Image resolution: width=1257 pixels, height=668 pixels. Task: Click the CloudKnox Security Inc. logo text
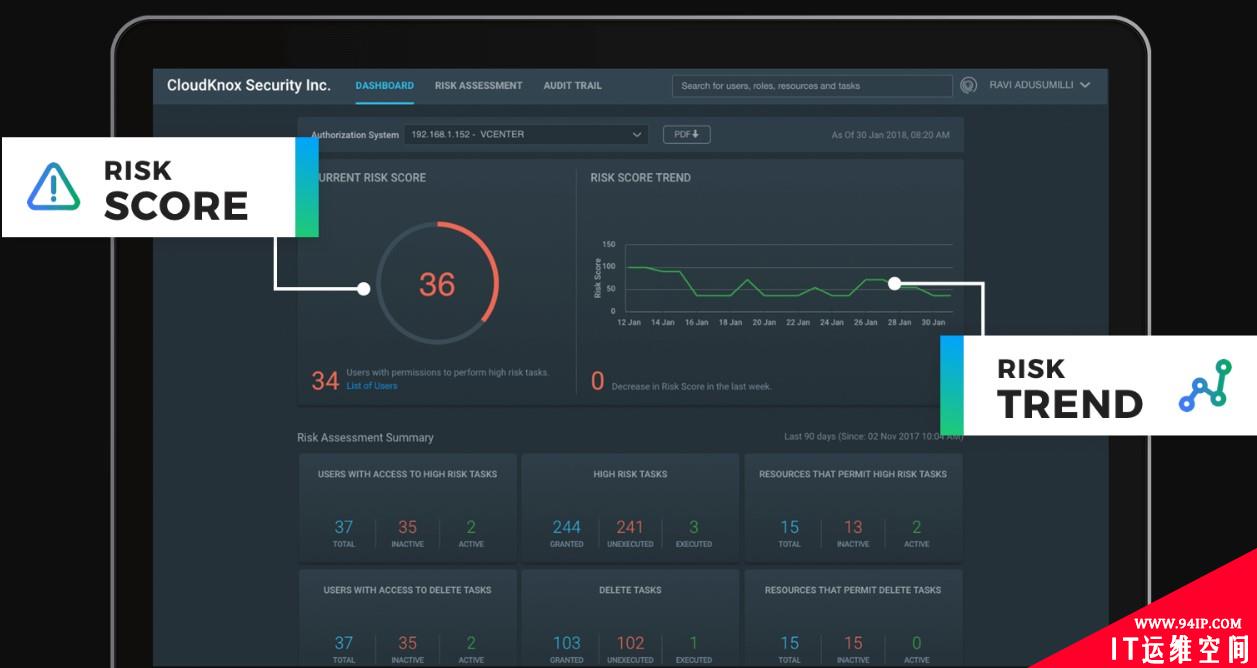[248, 85]
